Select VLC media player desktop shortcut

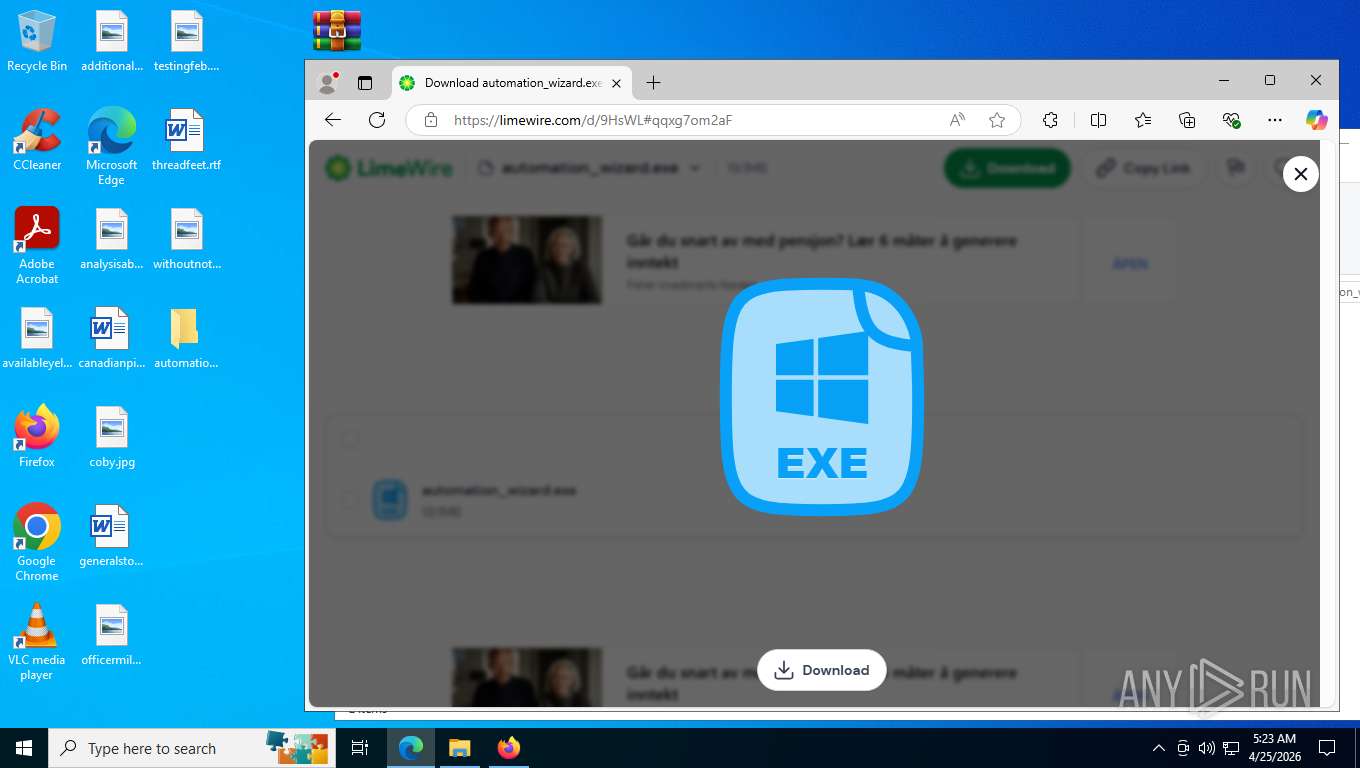(37, 641)
